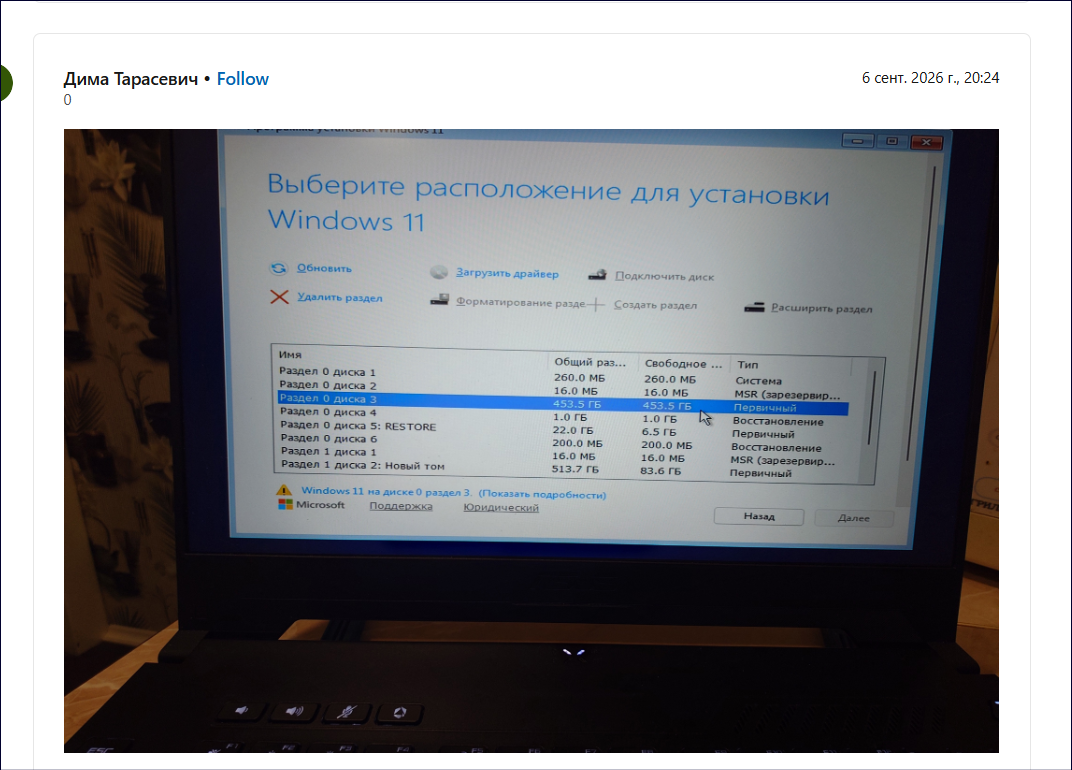This screenshot has height=770, width=1072.
Task: Click the partition list vertical scrollbar
Action: (x=872, y=409)
